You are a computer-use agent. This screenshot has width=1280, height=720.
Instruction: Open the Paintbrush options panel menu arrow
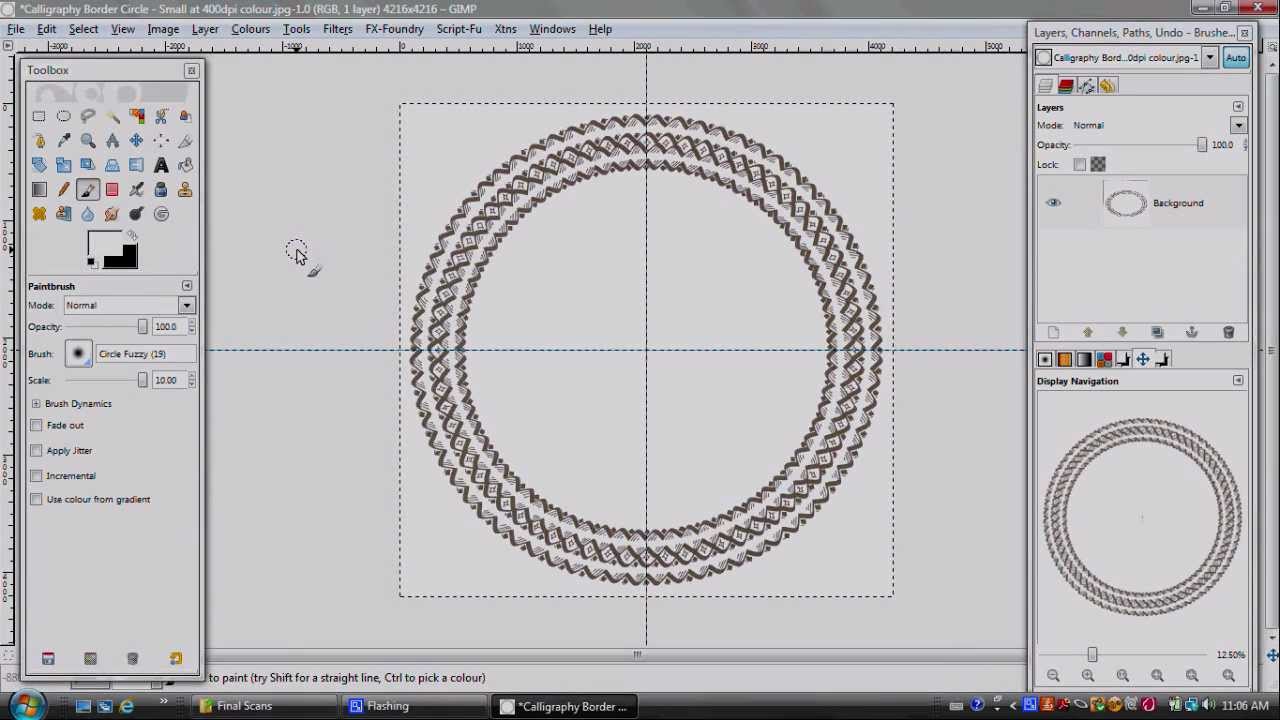(187, 286)
